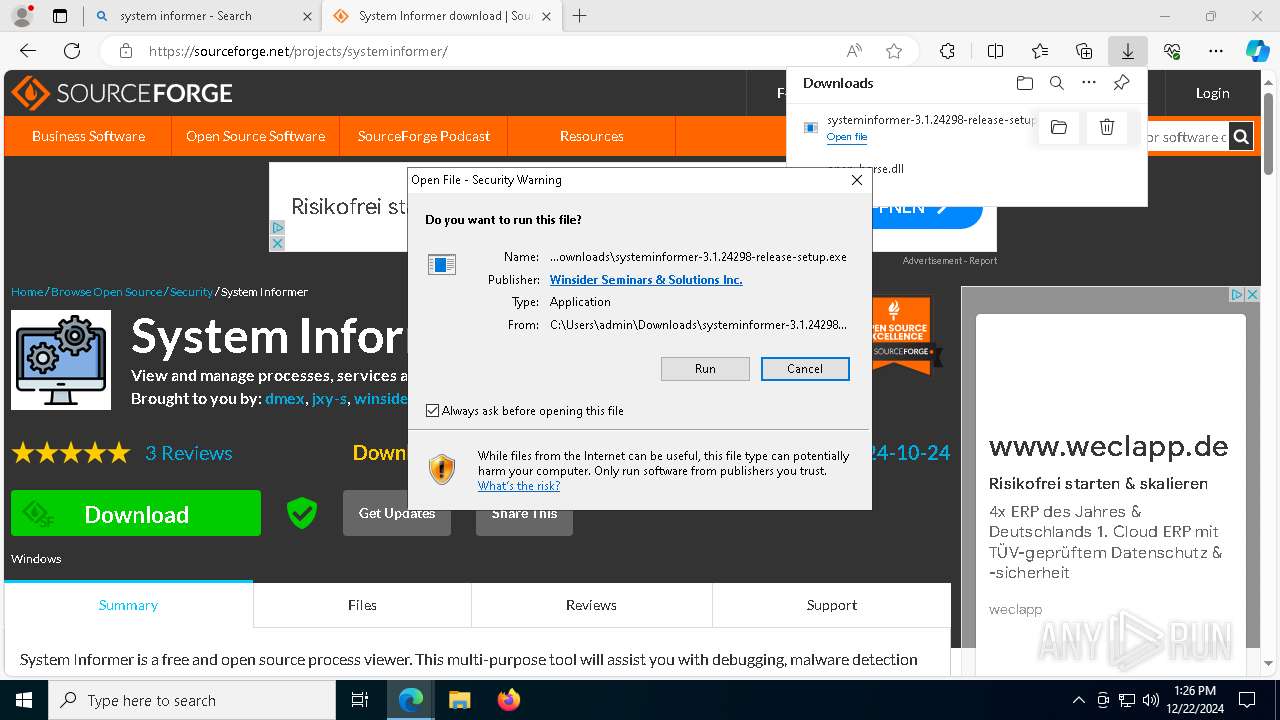The width and height of the screenshot is (1280, 720).
Task: Open the notifications center icon
Action: [x=1247, y=700]
